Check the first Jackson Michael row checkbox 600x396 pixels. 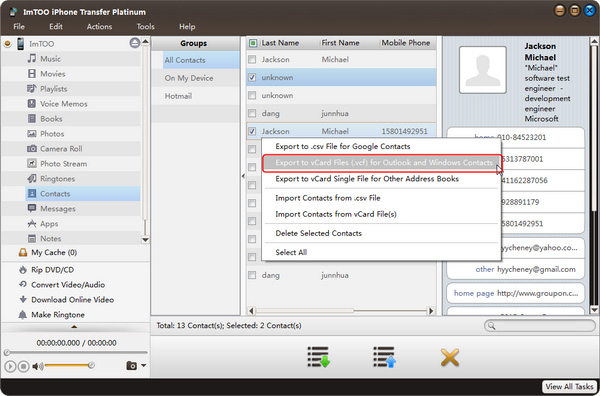[252, 59]
